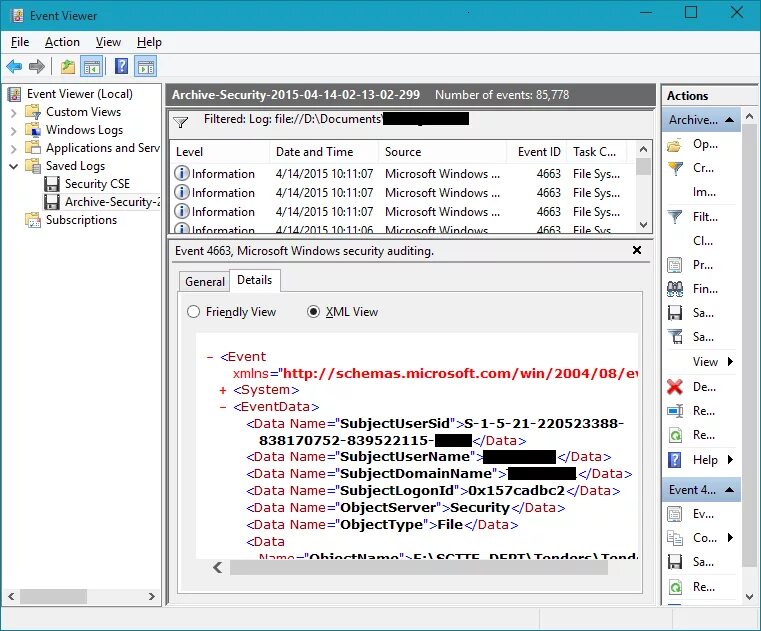Click the Forward arrow toolbar icon

point(36,66)
